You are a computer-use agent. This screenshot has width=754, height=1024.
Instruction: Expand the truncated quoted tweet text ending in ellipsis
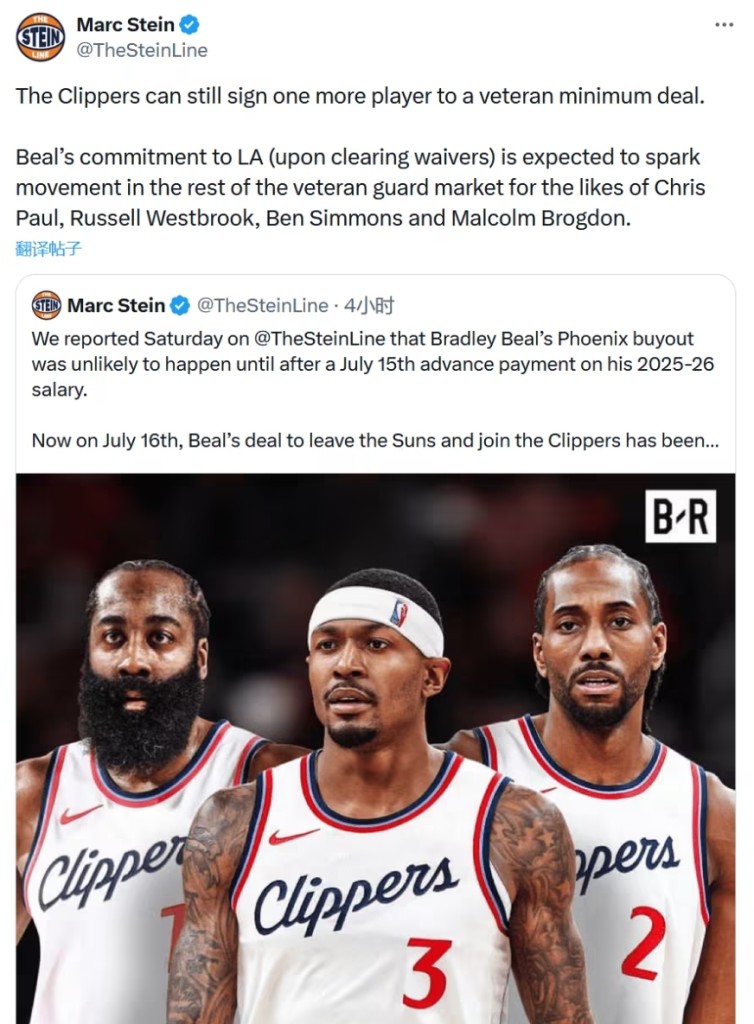pos(375,441)
